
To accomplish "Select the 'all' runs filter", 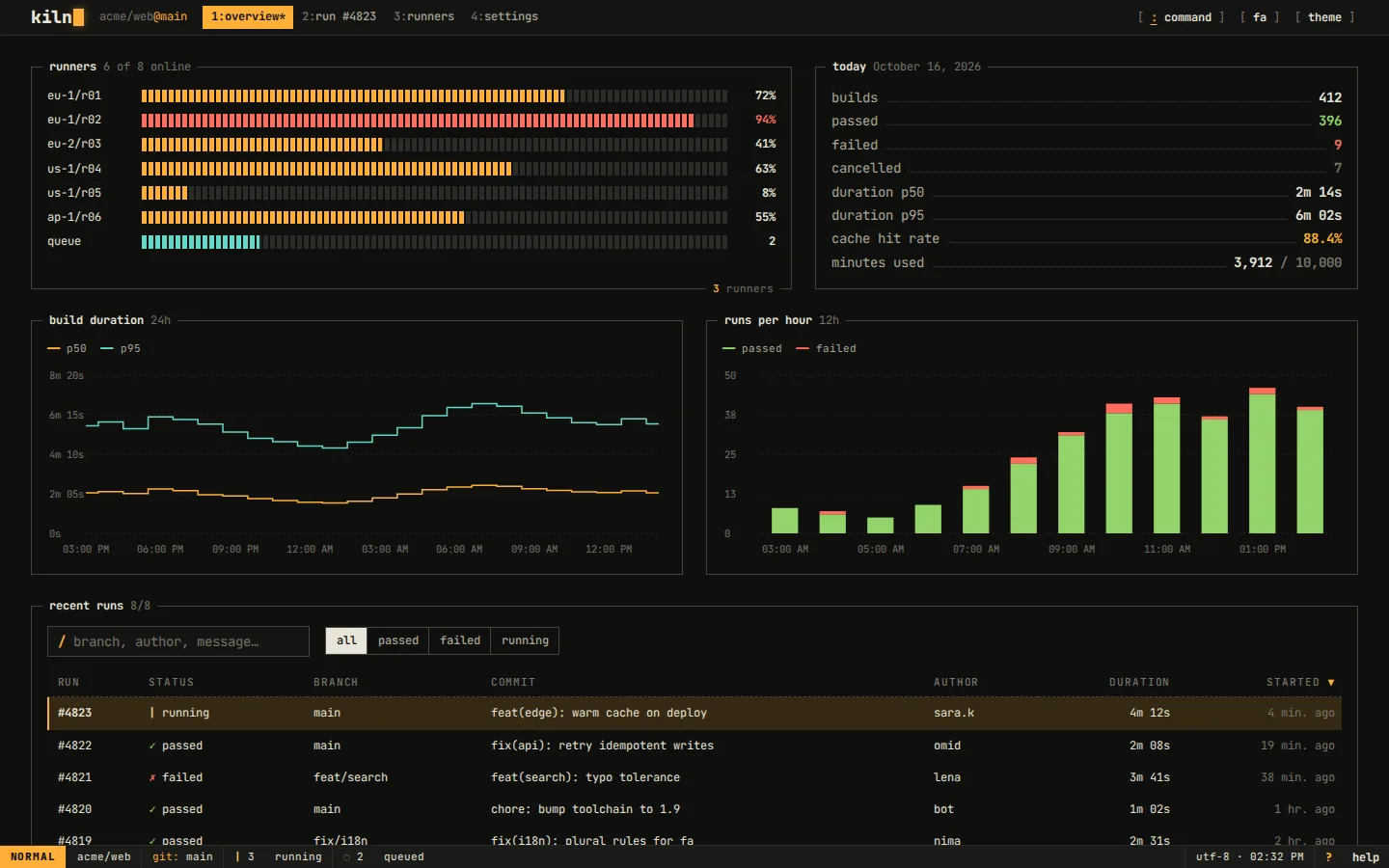I will point(346,640).
